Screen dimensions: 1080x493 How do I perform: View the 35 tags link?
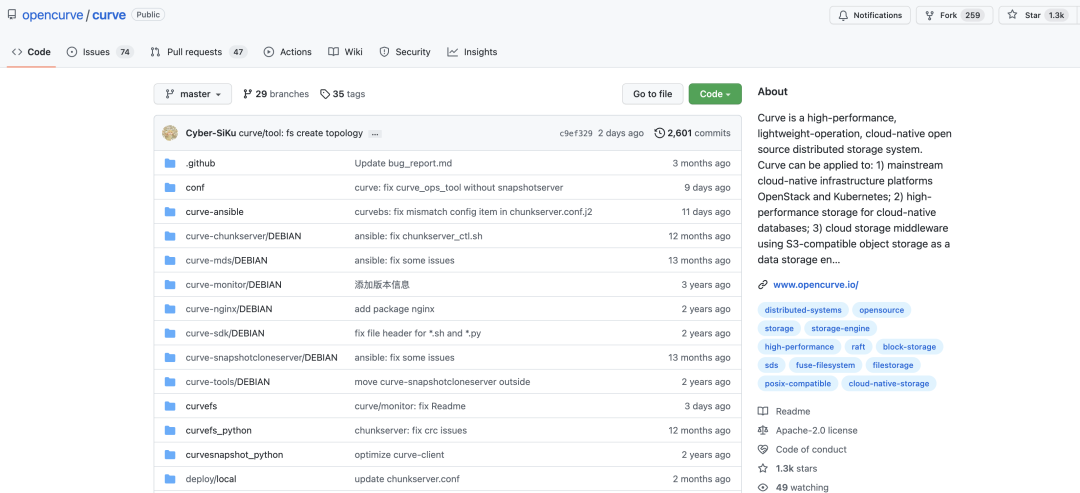click(x=342, y=94)
